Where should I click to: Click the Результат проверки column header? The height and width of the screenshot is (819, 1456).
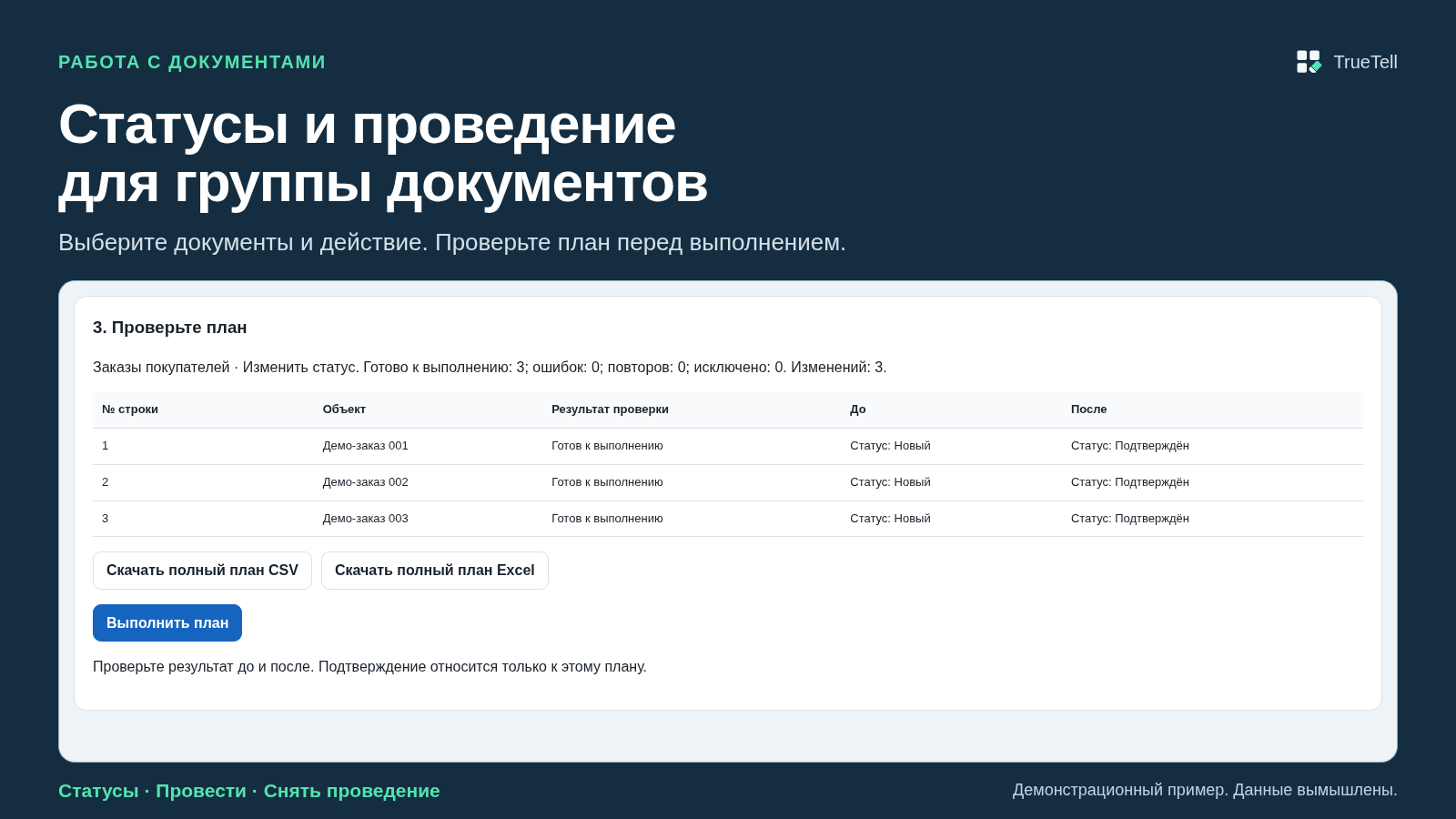click(610, 409)
